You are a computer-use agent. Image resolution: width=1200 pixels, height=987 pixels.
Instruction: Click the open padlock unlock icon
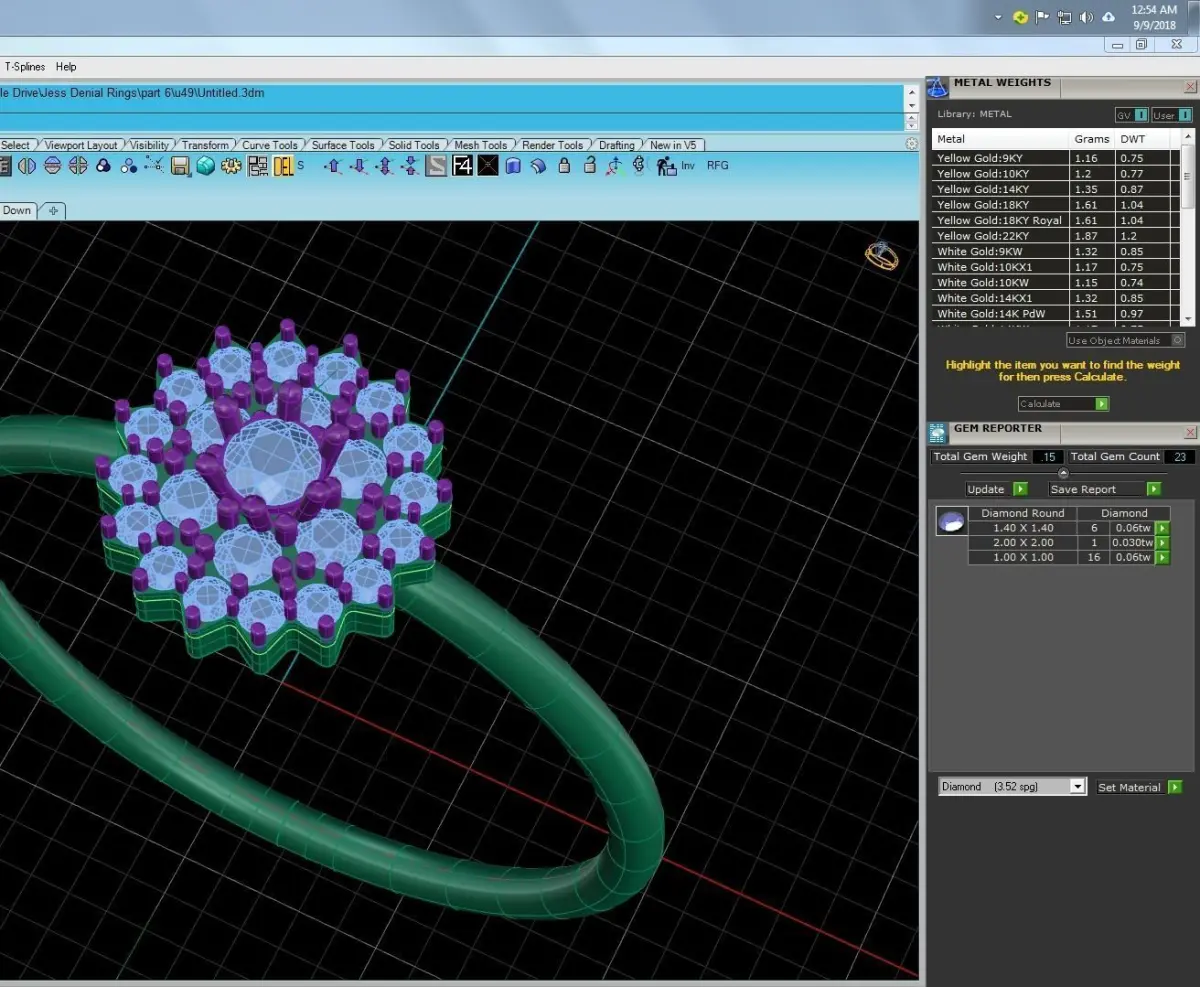click(x=590, y=166)
